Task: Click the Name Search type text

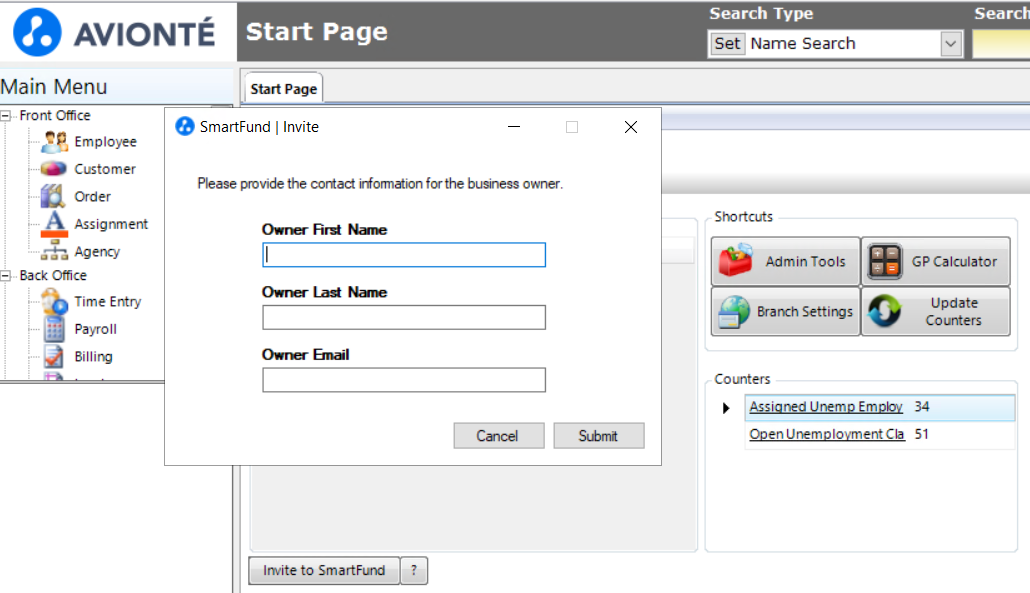Action: click(803, 44)
